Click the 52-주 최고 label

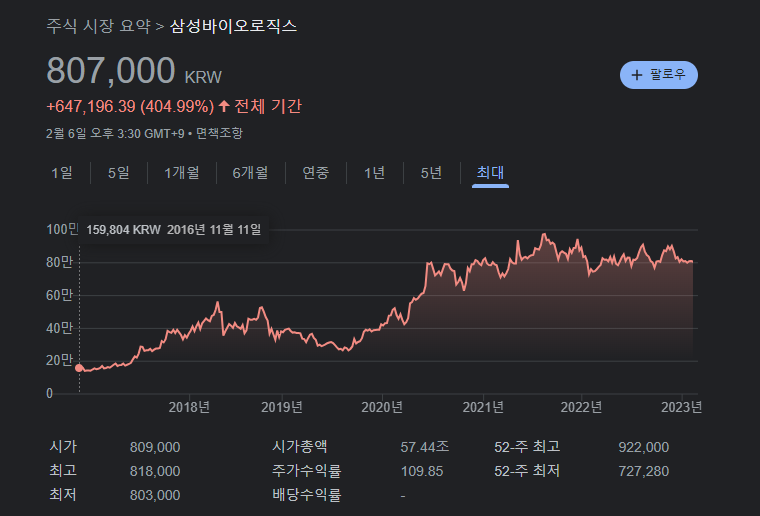[527, 446]
